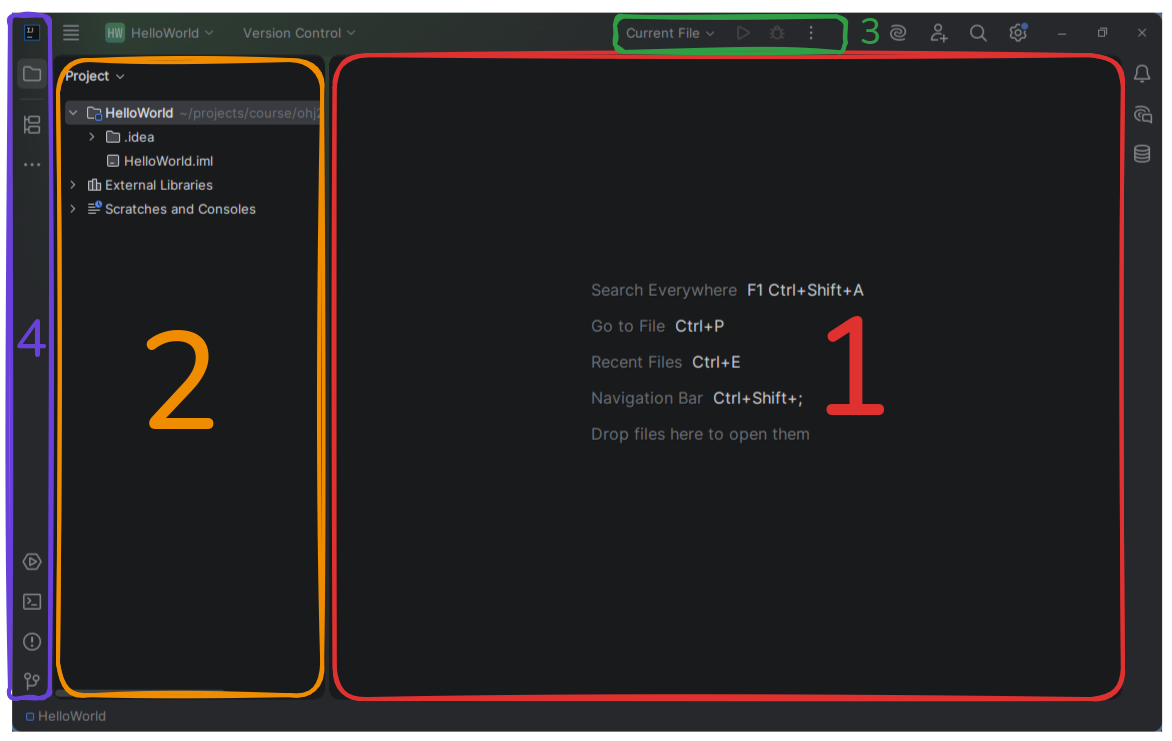Image resolution: width=1172 pixels, height=741 pixels.
Task: Open the Structure tool window icon
Action: pos(32,125)
